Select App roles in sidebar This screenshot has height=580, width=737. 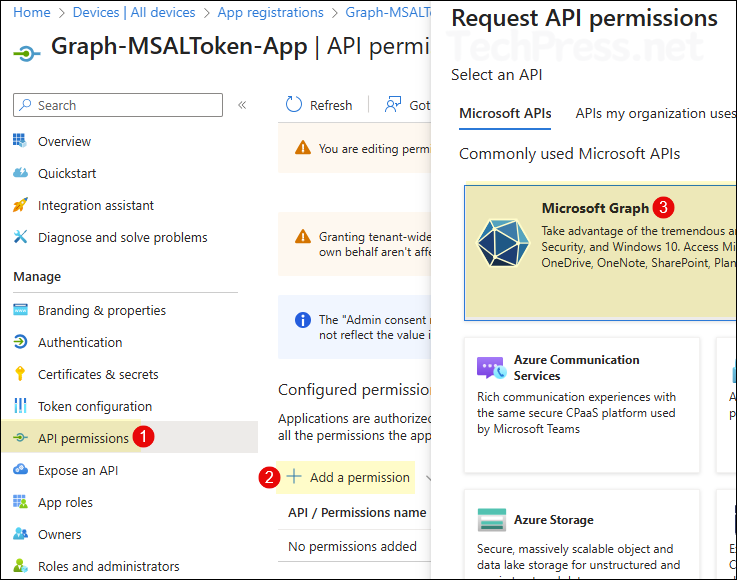pyautogui.click(x=65, y=502)
